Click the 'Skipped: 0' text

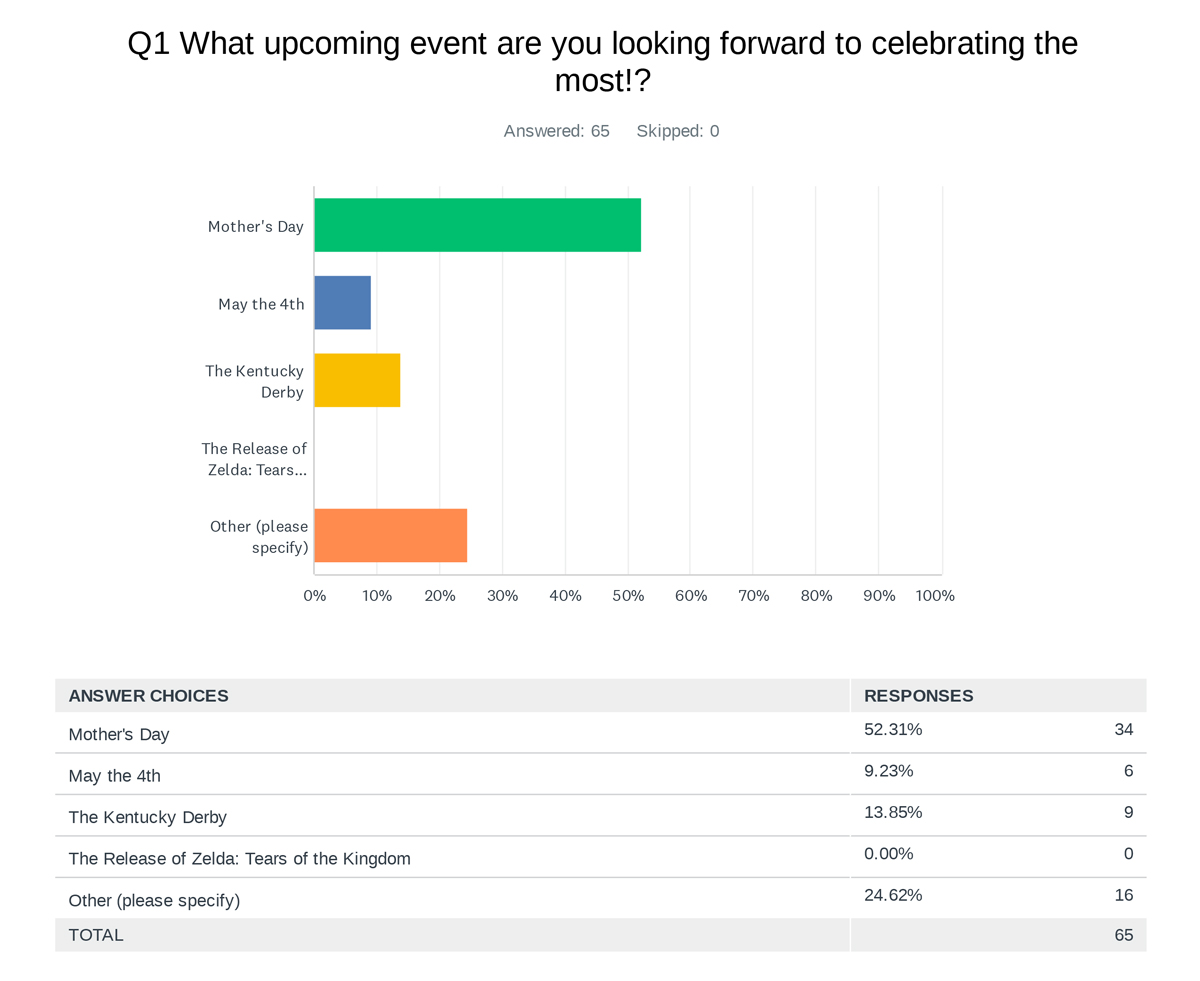pyautogui.click(x=677, y=131)
